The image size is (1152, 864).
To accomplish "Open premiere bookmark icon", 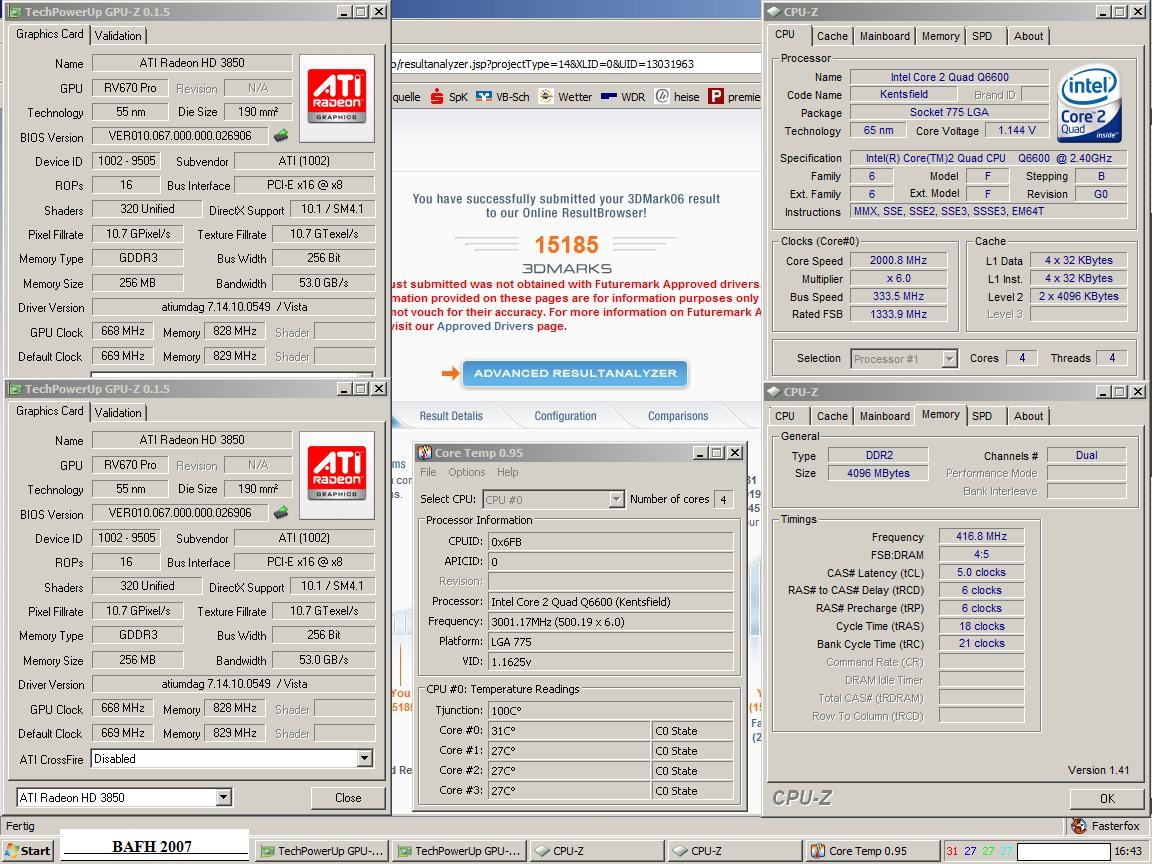I will click(716, 96).
